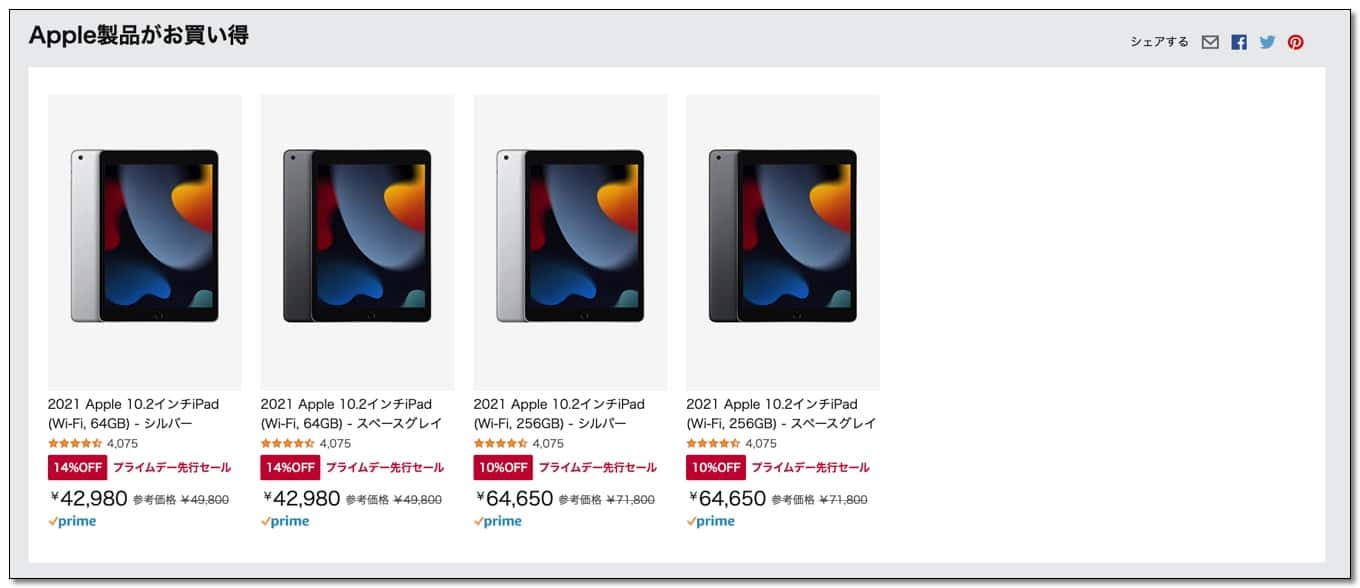Click the prime logo under 256GB Space Gray iPad
This screenshot has width=1360, height=588.
tap(711, 521)
